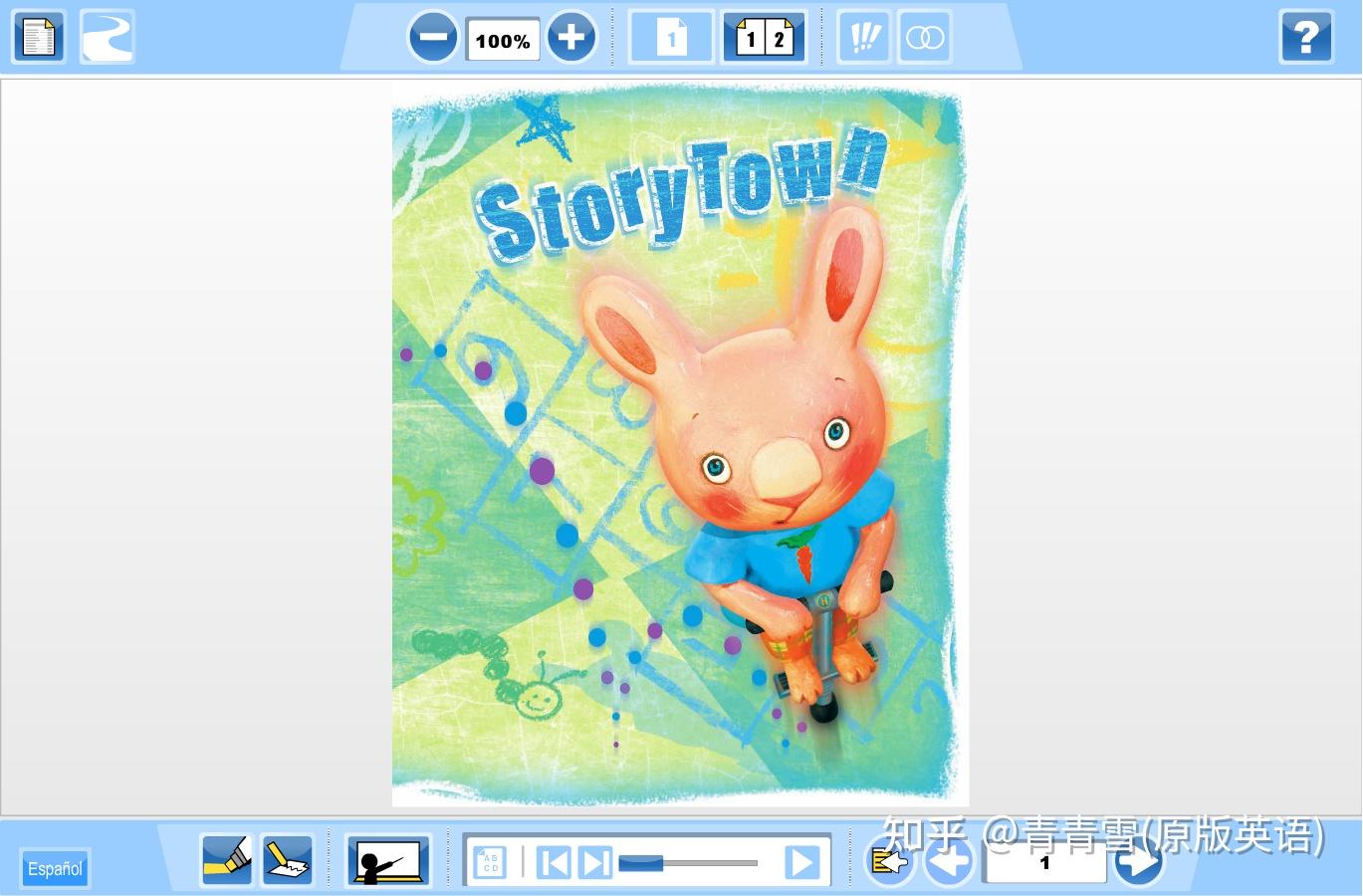Select the yellow highlighter tool
Image resolution: width=1363 pixels, height=896 pixels.
click(x=226, y=858)
